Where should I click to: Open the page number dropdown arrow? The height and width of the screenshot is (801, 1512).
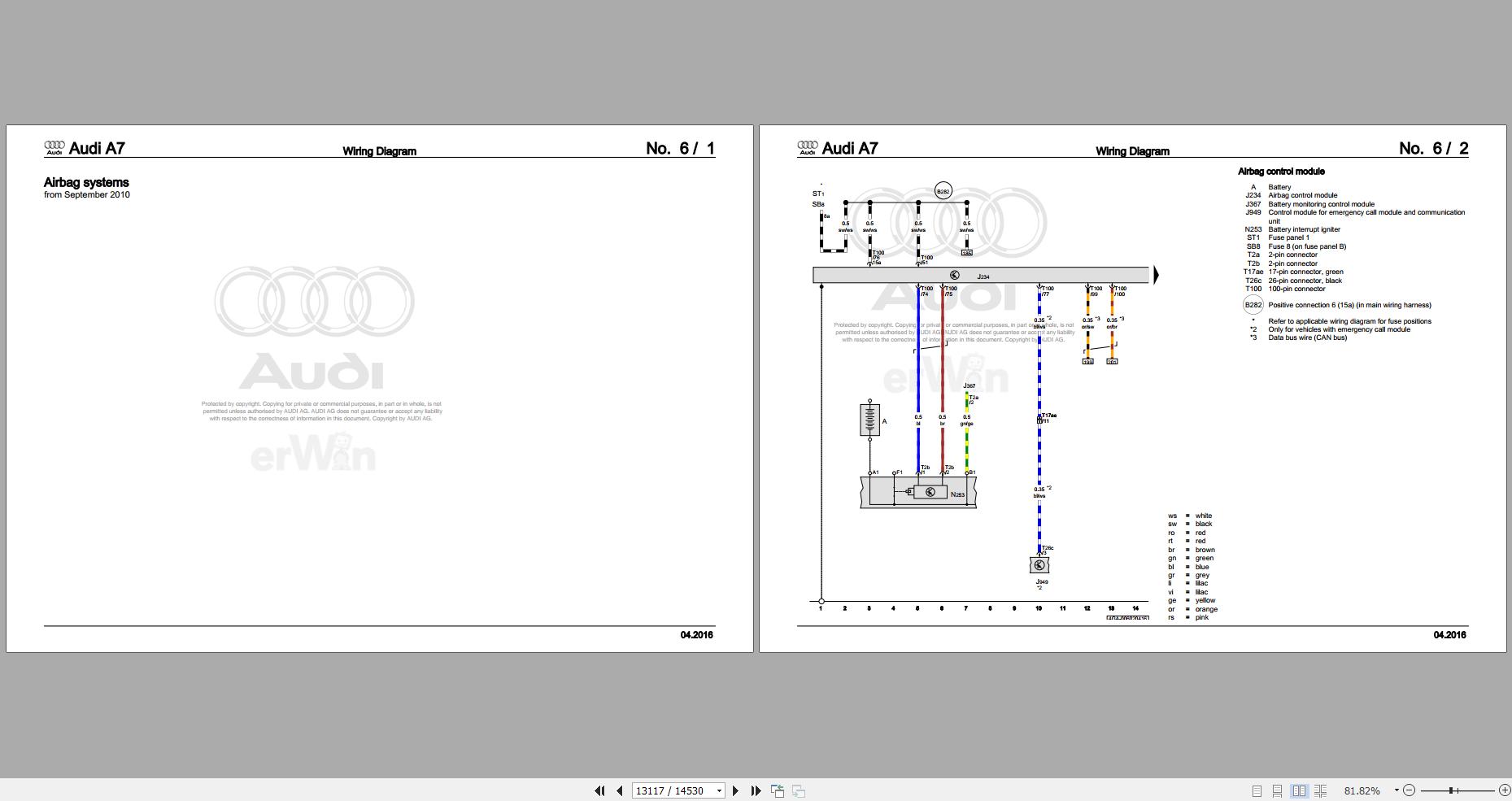[x=719, y=790]
